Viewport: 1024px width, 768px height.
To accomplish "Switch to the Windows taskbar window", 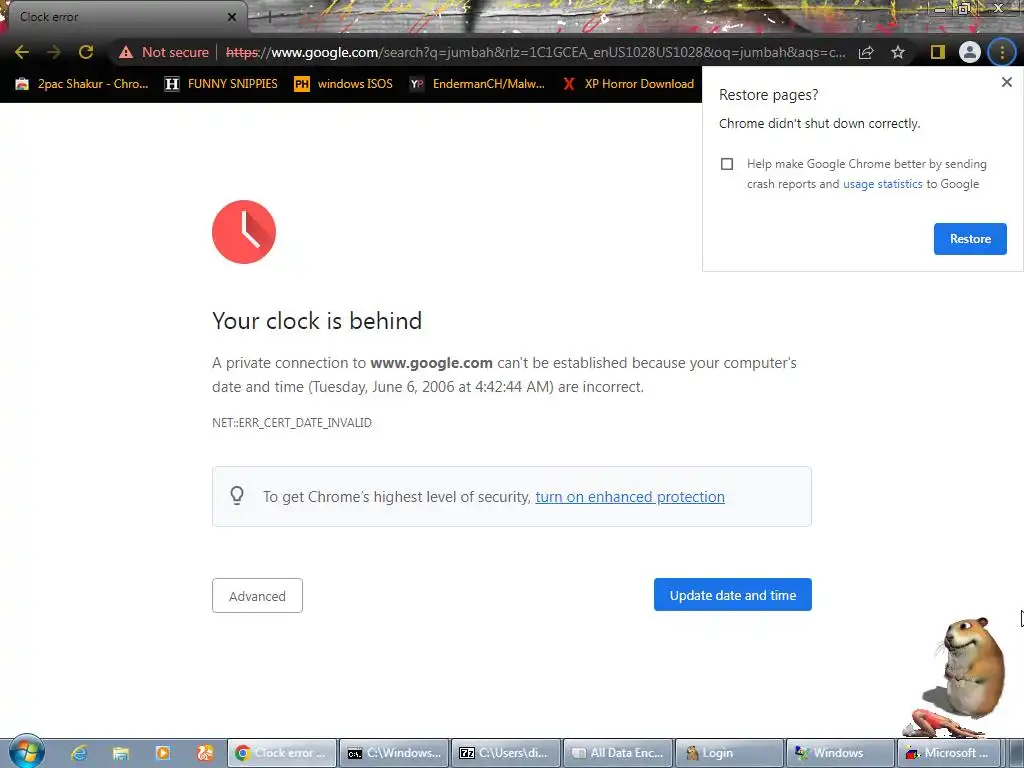I will [x=841, y=753].
